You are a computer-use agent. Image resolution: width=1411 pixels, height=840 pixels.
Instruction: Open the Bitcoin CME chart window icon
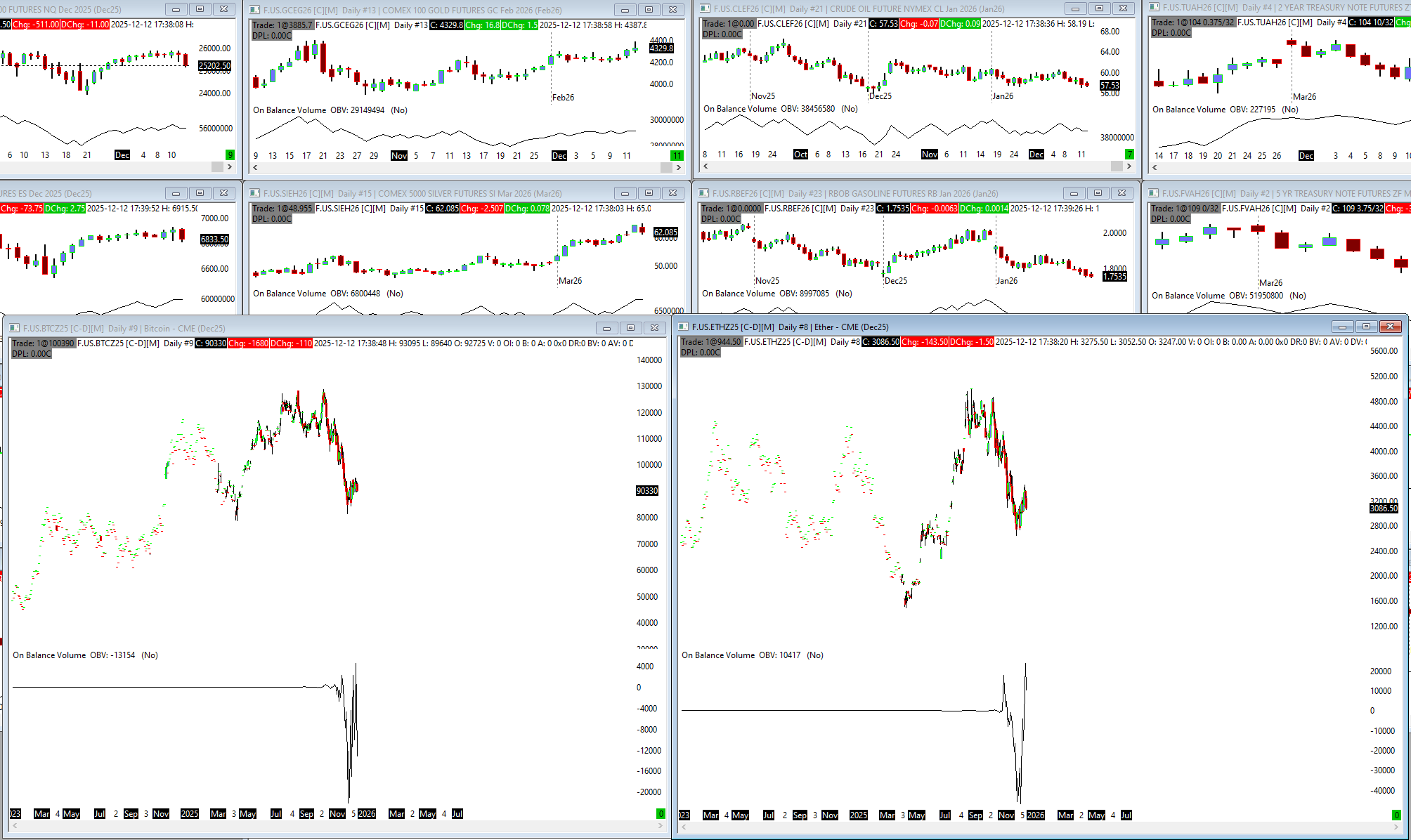pos(14,328)
